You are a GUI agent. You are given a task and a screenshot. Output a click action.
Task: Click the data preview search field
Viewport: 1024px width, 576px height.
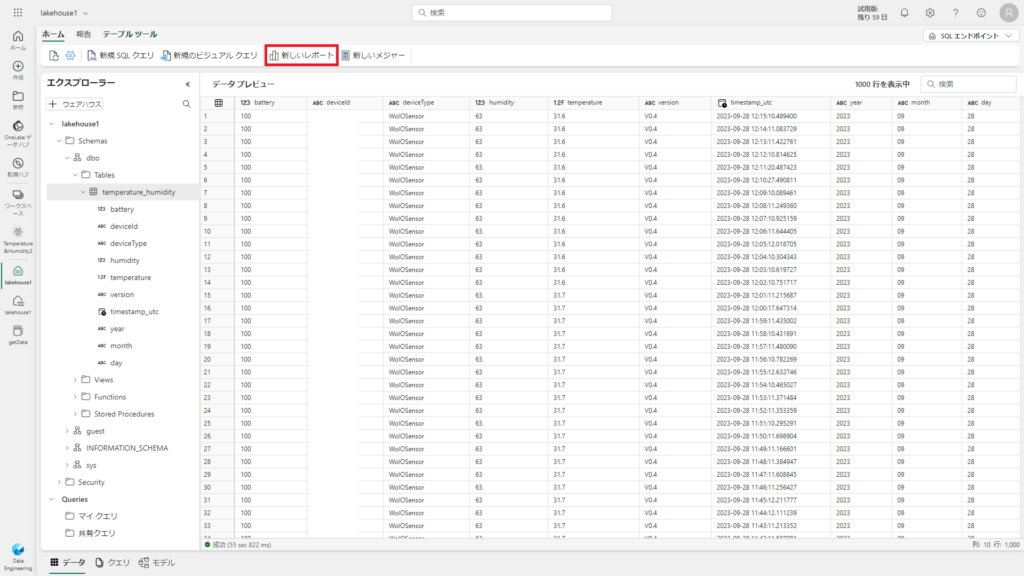(x=970, y=84)
